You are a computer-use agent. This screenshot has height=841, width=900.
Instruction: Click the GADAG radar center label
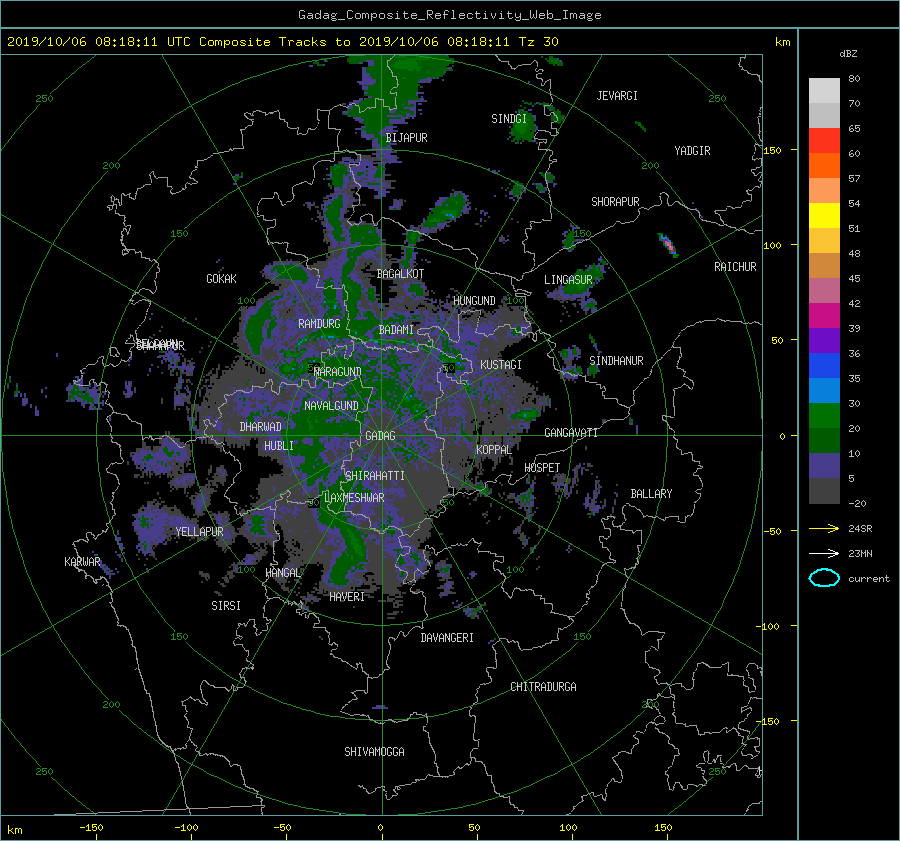(381, 436)
